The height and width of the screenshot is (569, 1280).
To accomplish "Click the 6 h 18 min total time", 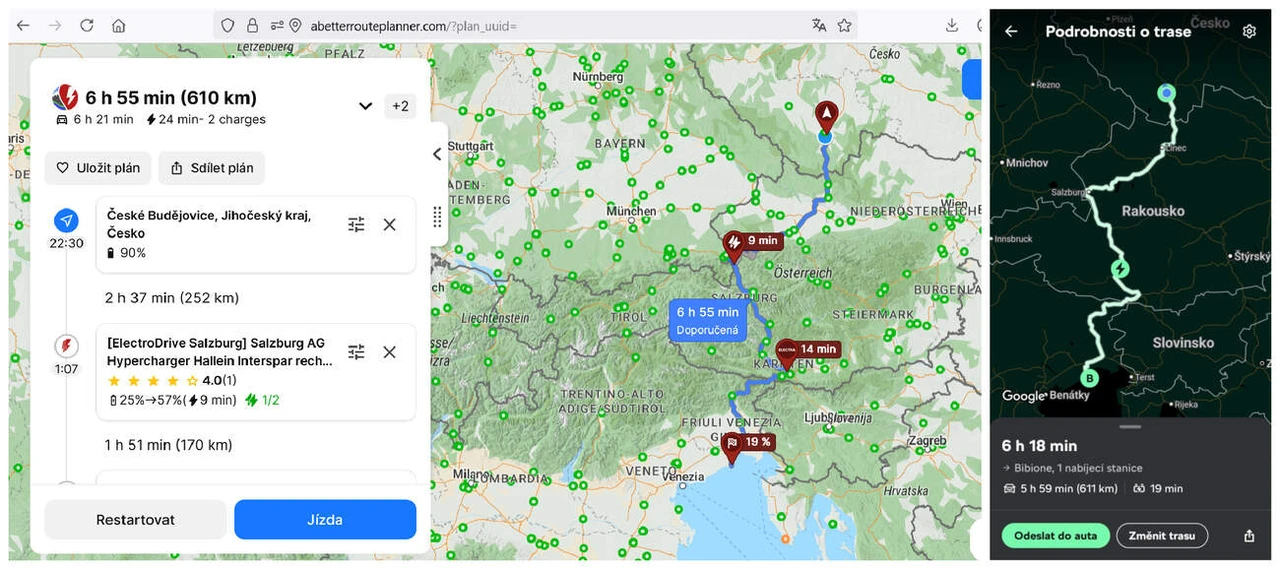I will click(1039, 446).
